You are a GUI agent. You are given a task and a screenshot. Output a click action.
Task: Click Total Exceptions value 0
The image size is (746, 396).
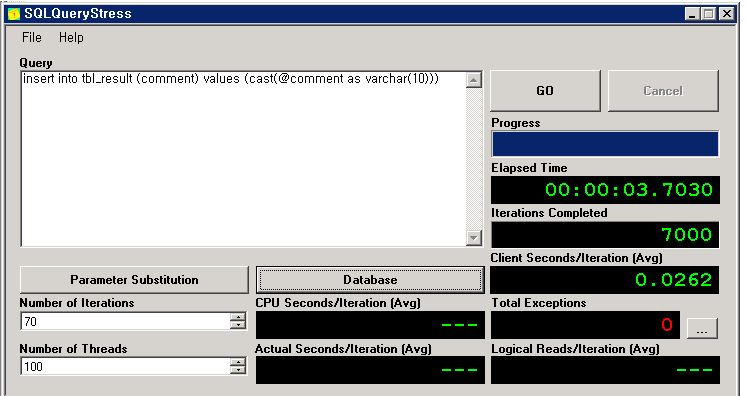click(667, 325)
